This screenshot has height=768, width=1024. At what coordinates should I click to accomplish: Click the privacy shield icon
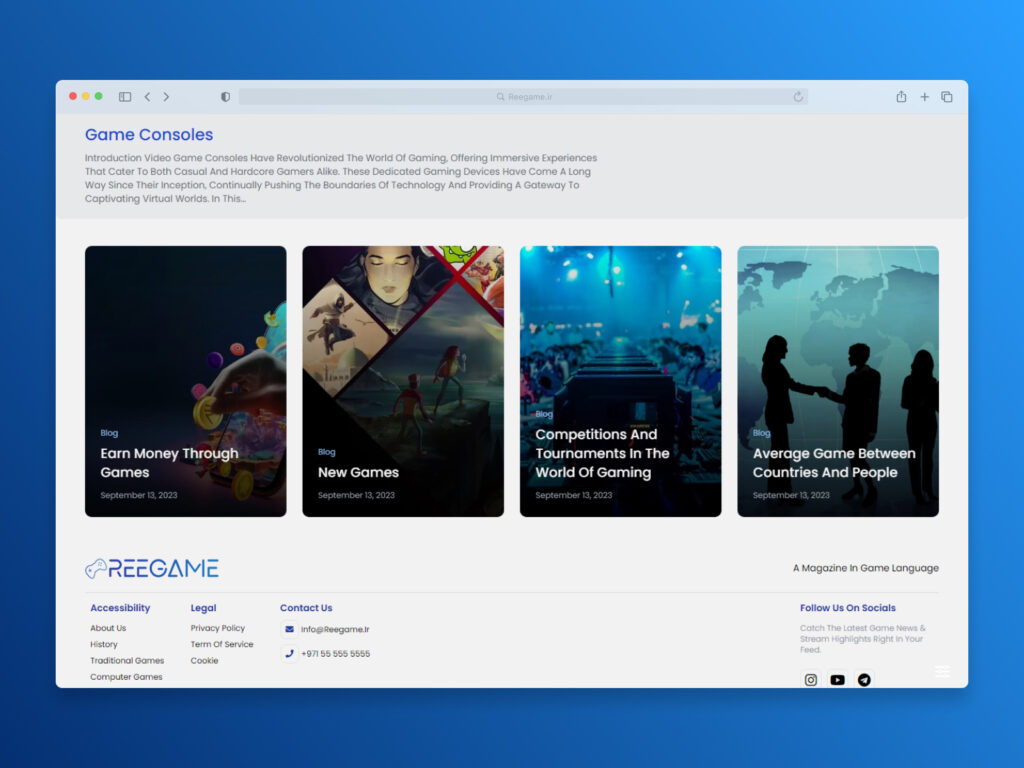pos(225,97)
